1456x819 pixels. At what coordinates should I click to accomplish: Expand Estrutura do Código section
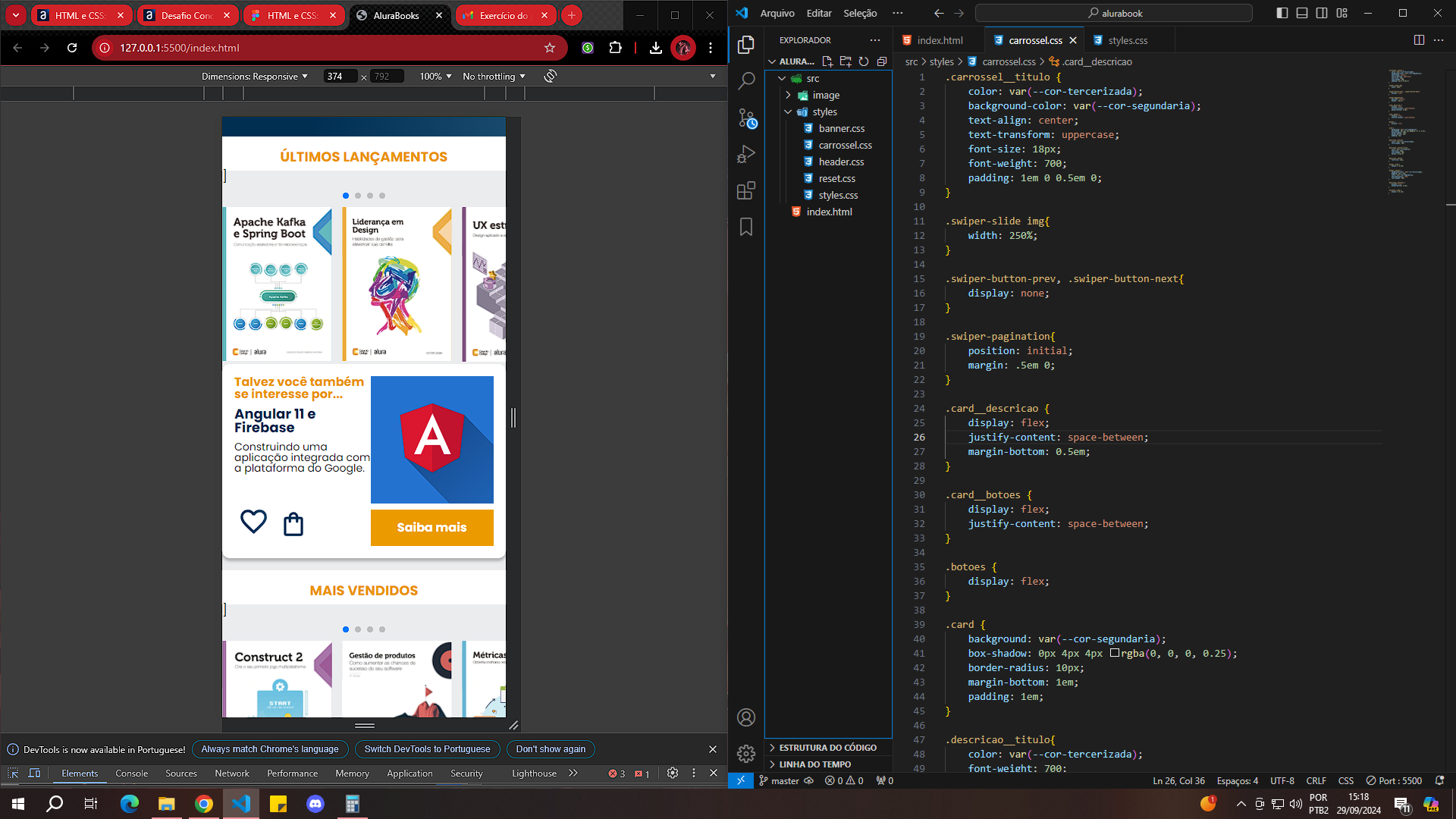point(829,748)
